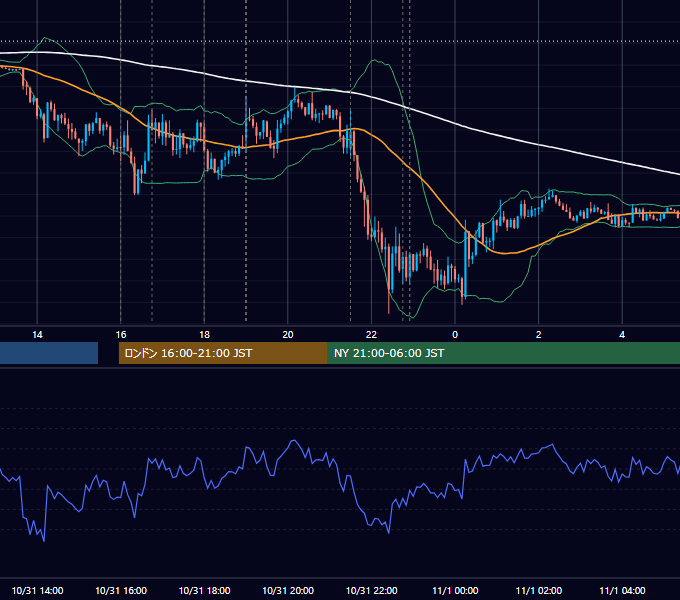Click the NY 21:00-06:00 JST session bar
The height and width of the screenshot is (600, 680).
(503, 353)
